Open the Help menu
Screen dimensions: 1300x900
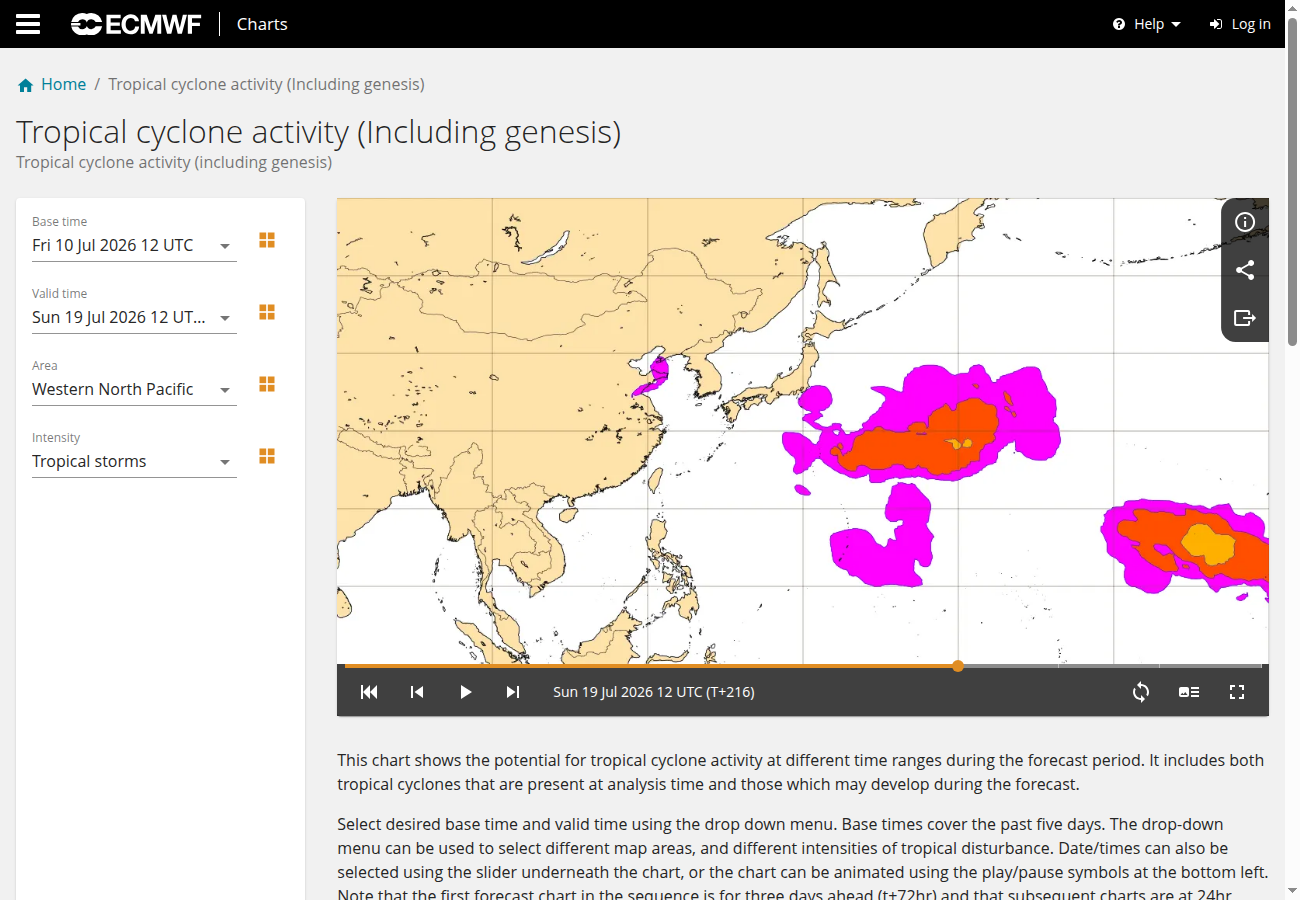[1147, 24]
